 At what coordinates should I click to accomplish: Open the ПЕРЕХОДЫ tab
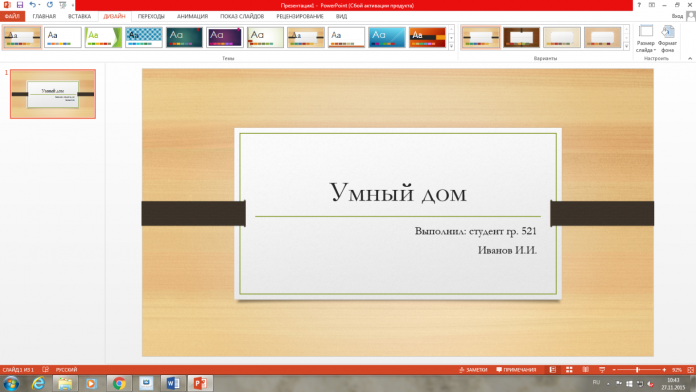[x=151, y=16]
